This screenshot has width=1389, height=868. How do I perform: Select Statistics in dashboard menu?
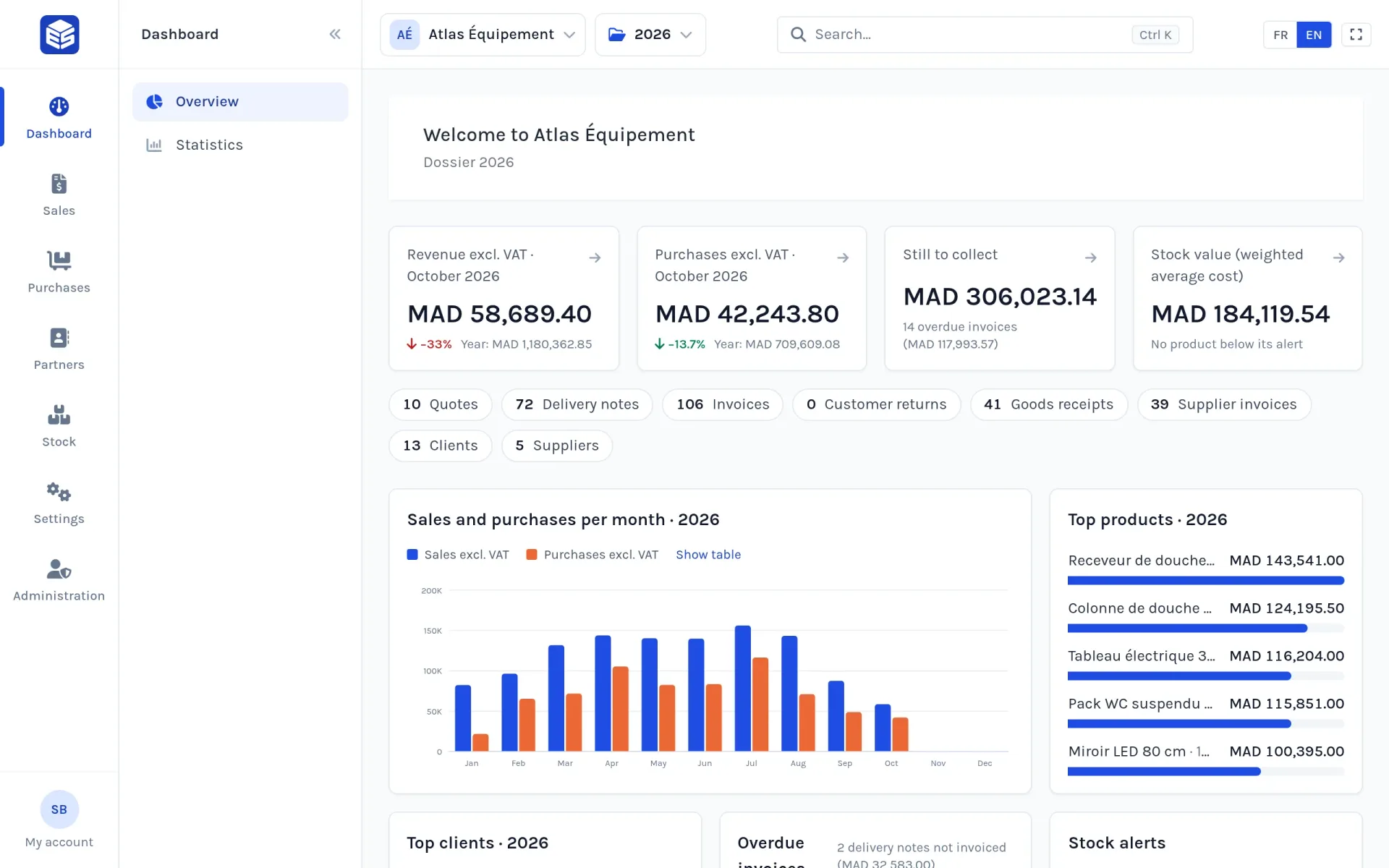240,145
